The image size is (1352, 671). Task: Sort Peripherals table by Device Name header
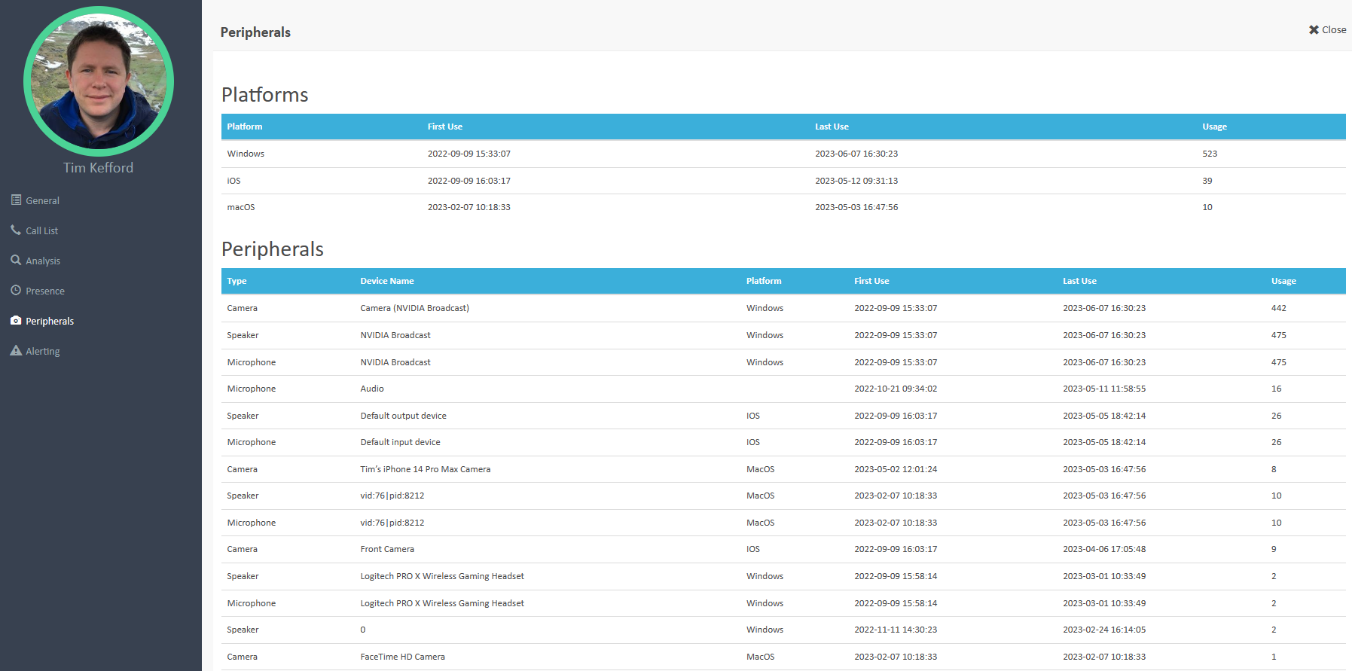(387, 281)
